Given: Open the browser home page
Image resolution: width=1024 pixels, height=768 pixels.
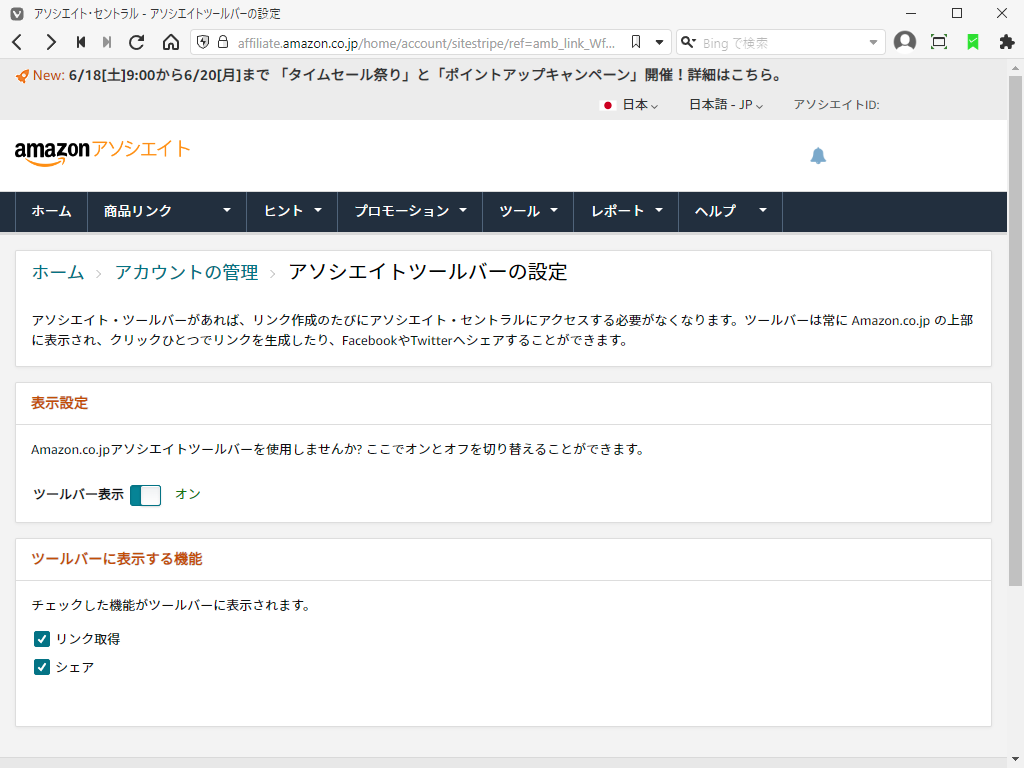Looking at the screenshot, I should [x=170, y=42].
